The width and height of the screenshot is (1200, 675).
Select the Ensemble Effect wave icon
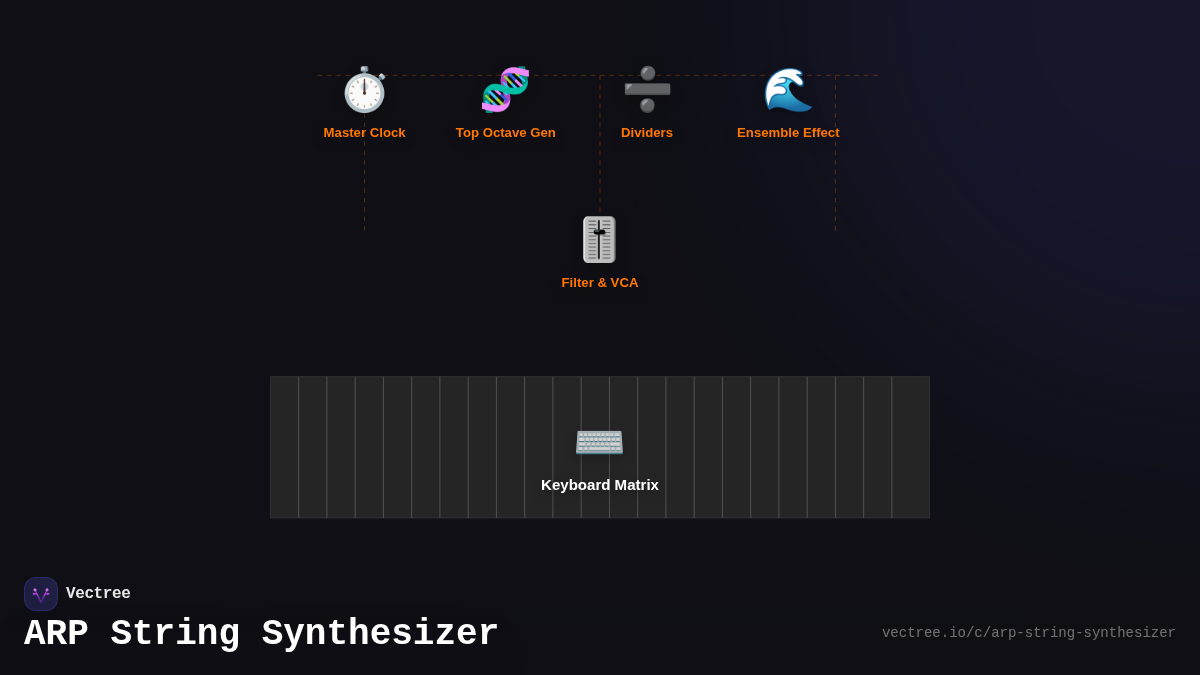pos(788,90)
